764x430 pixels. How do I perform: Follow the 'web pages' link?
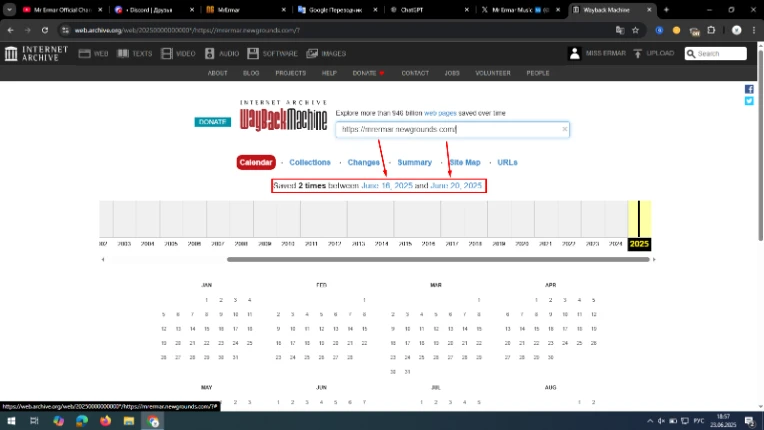tap(440, 113)
